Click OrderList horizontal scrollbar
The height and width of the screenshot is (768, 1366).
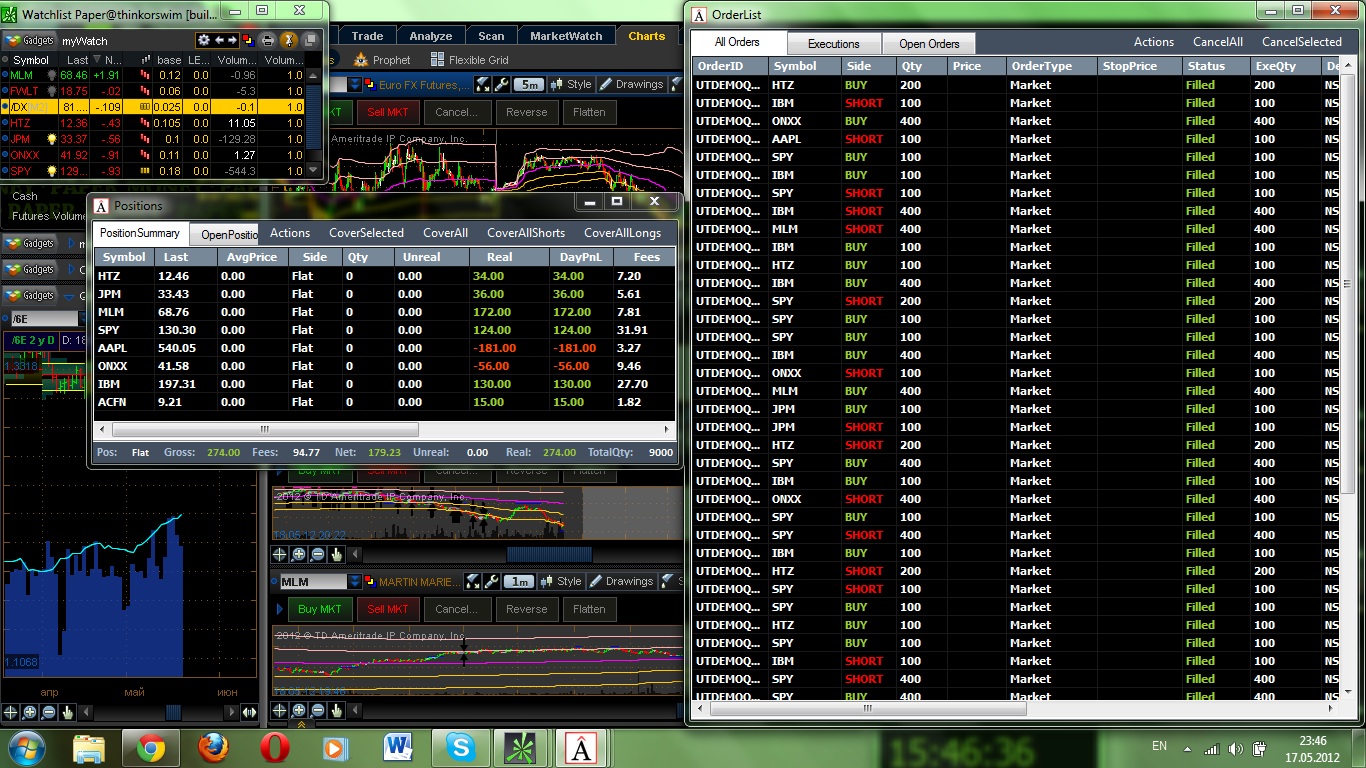pos(869,709)
